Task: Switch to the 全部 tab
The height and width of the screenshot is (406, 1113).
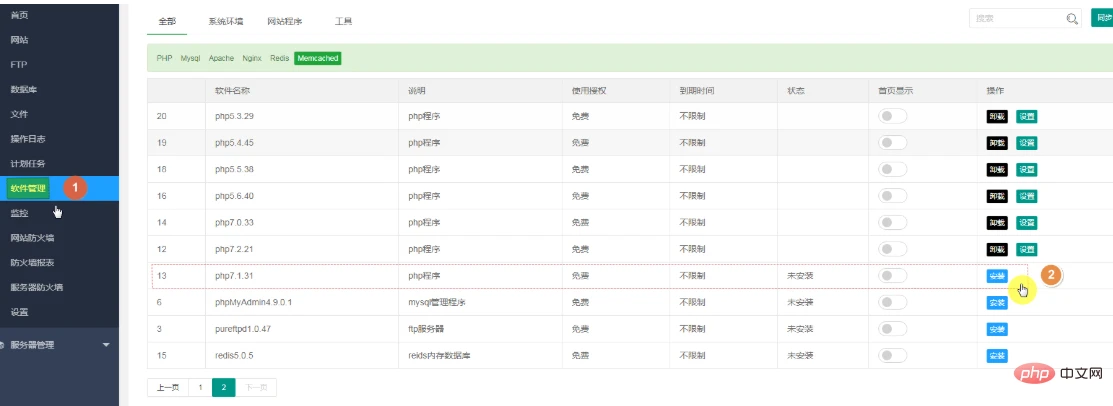Action: point(167,21)
